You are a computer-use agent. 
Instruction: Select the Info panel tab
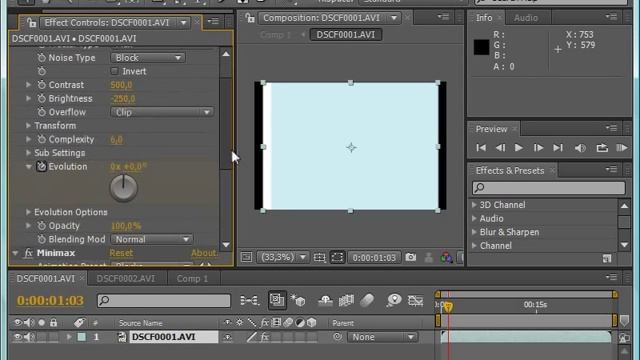[484, 18]
